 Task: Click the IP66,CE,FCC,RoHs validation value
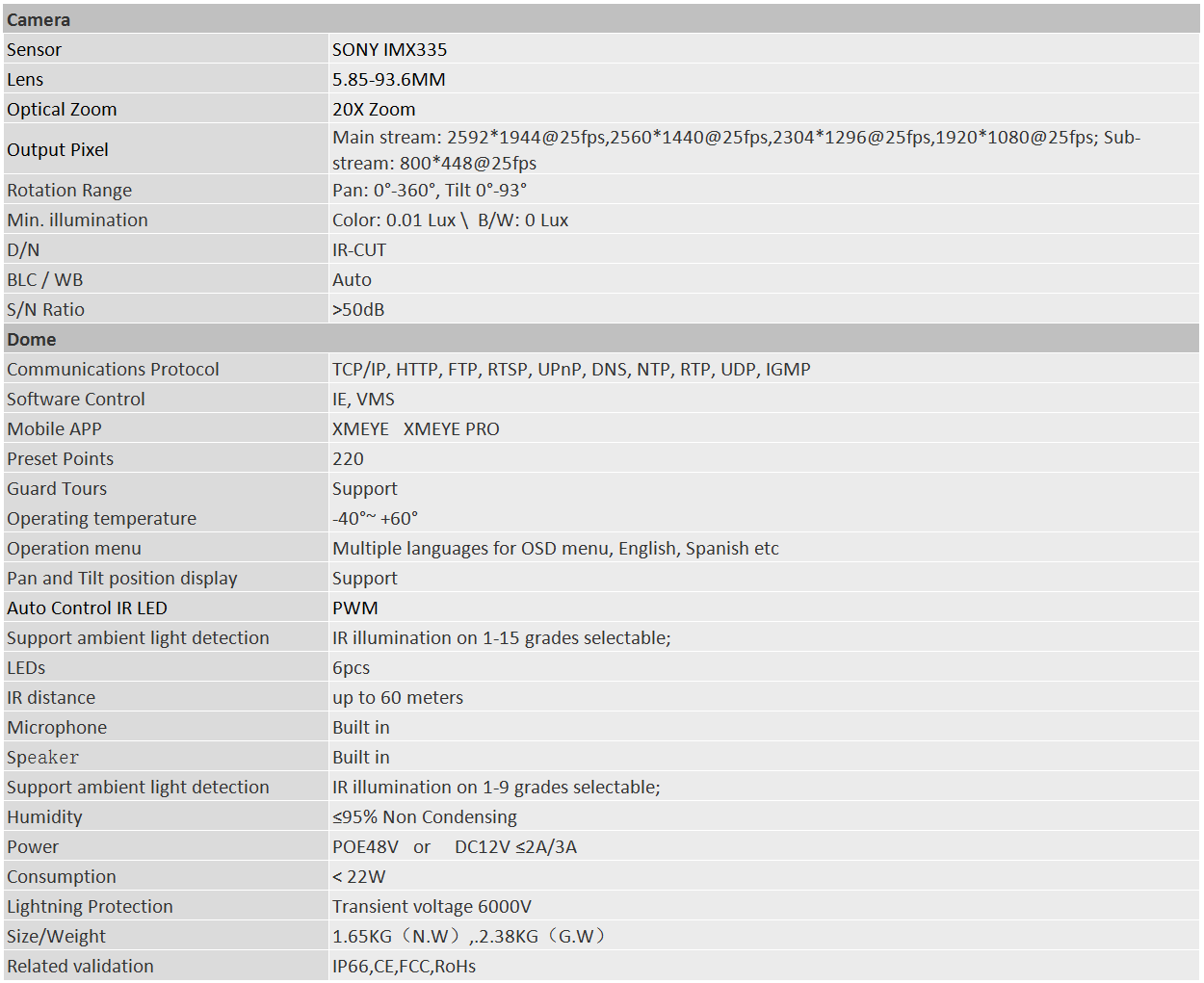point(404,966)
